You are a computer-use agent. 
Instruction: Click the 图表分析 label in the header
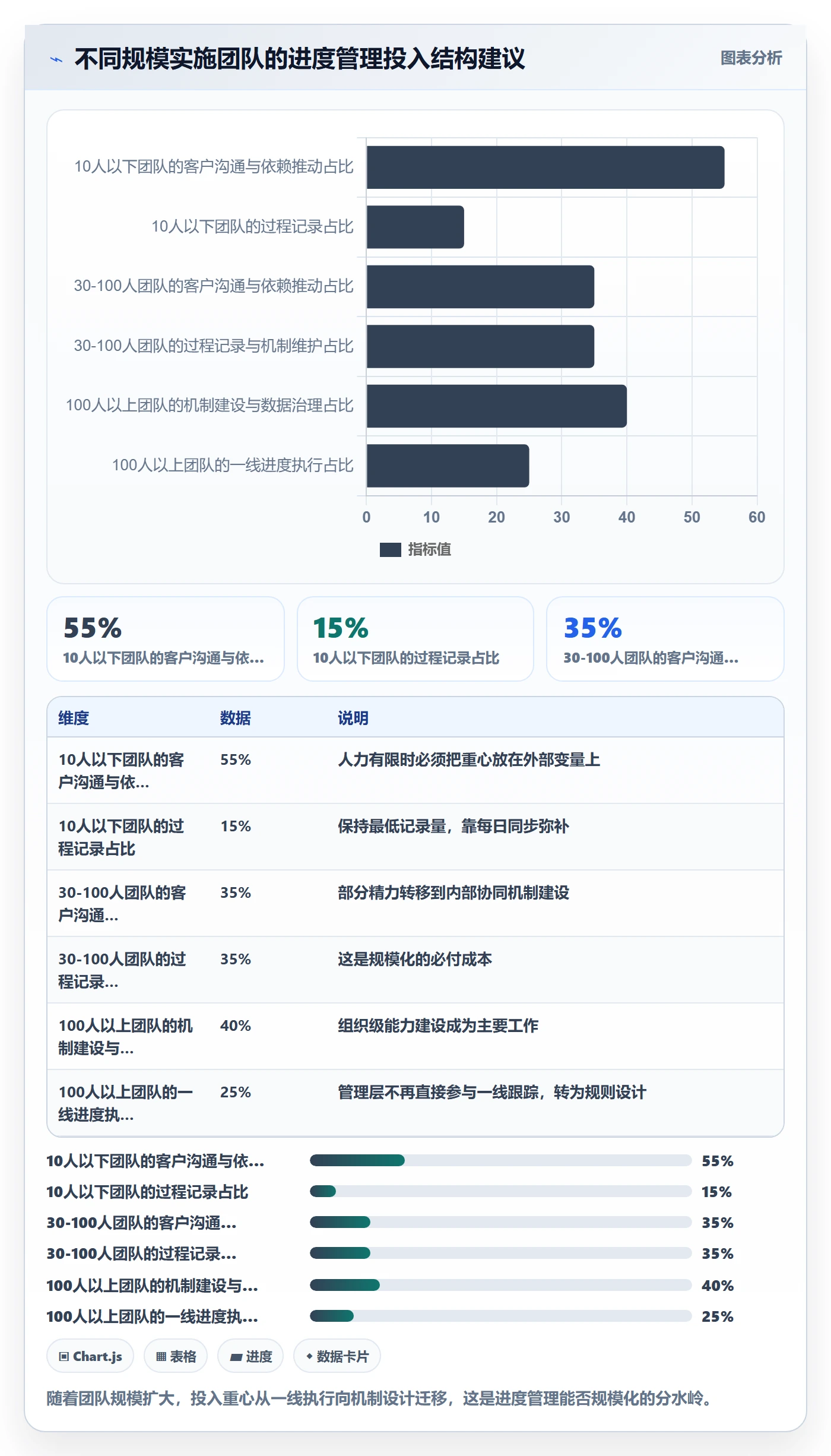(751, 58)
